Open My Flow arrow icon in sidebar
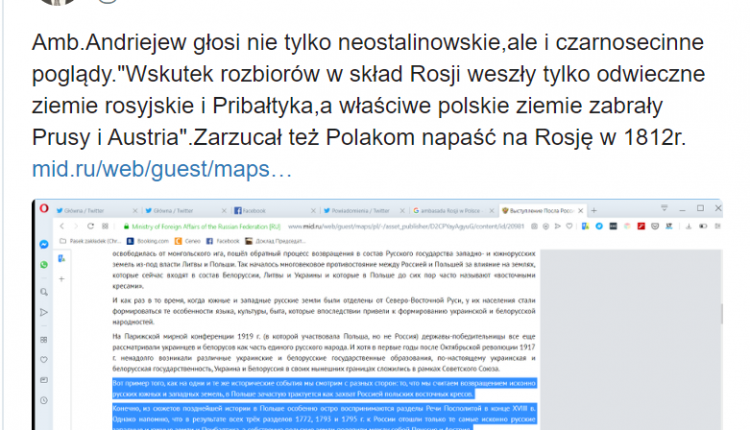Image resolution: width=750 pixels, height=430 pixels. [x=45, y=312]
